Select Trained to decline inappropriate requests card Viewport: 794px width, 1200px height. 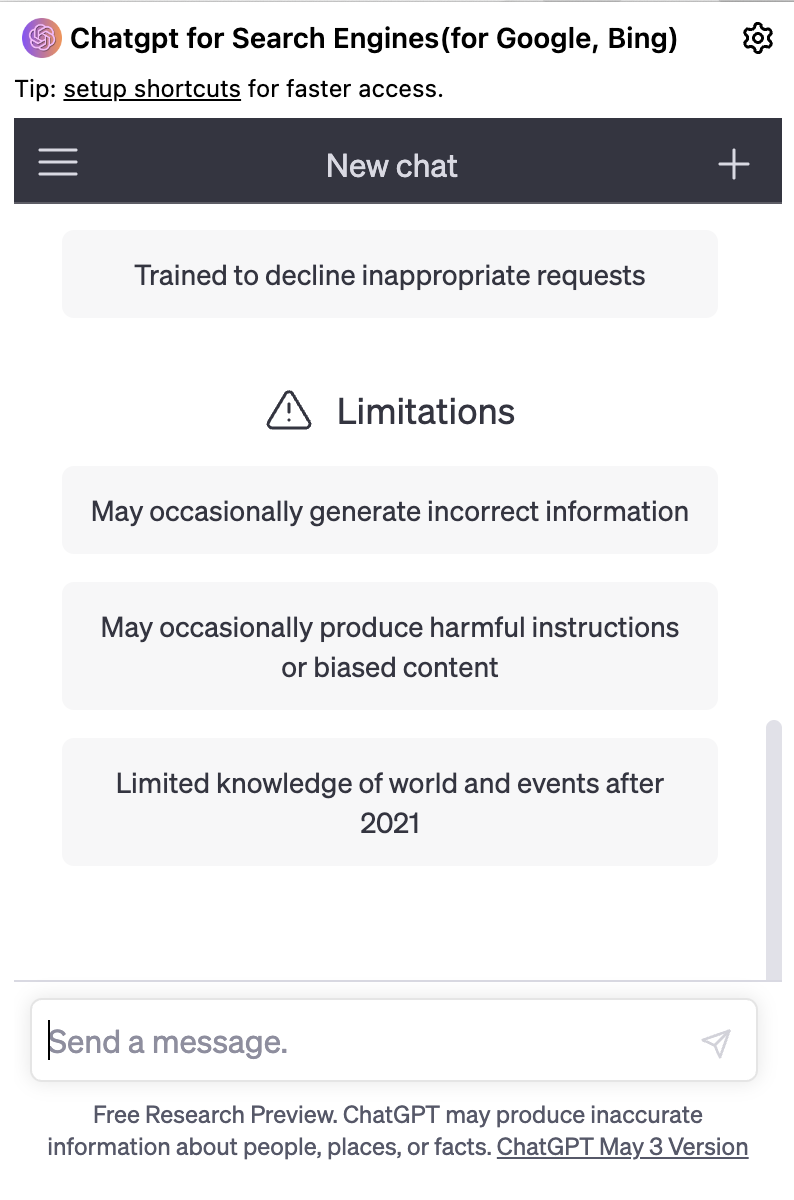[x=390, y=274]
